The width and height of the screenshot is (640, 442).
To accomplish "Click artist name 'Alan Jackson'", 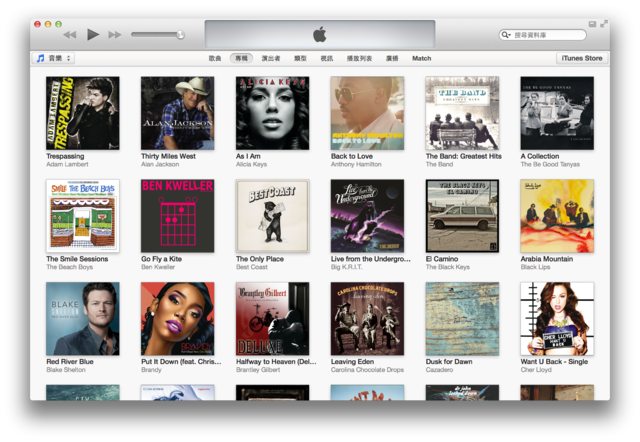I will pos(160,164).
